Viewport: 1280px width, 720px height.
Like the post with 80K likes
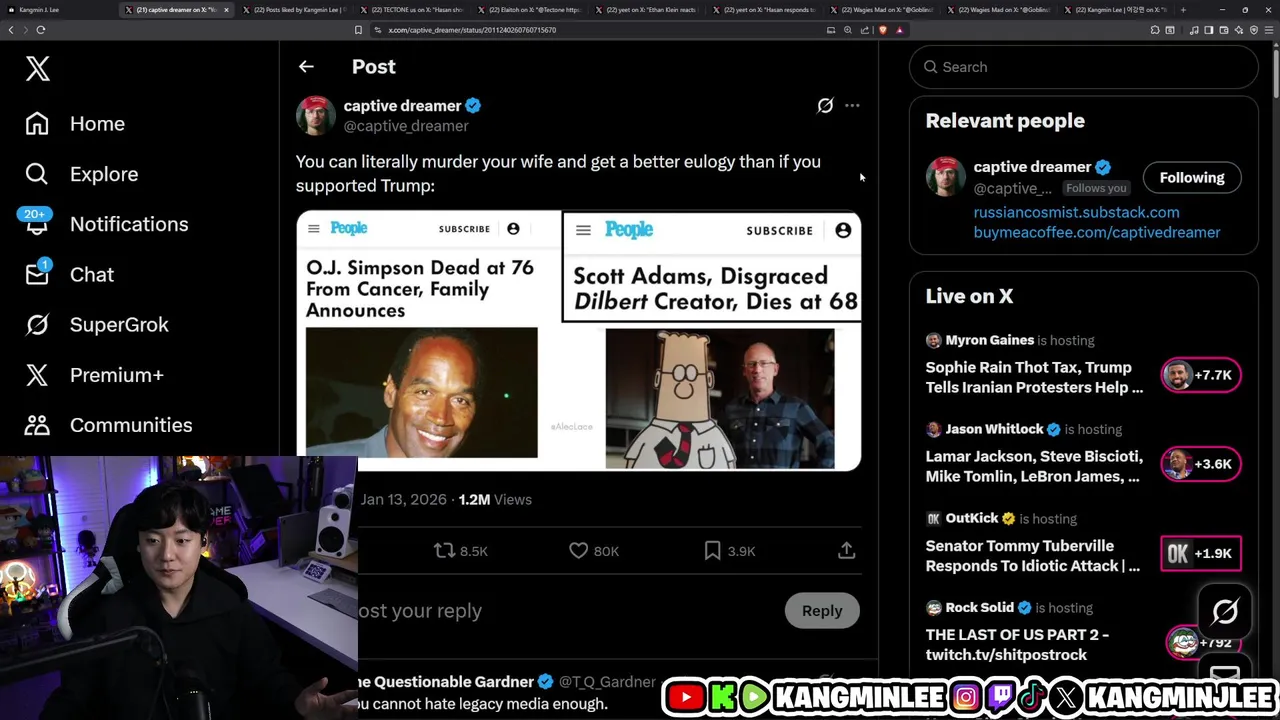[594, 550]
